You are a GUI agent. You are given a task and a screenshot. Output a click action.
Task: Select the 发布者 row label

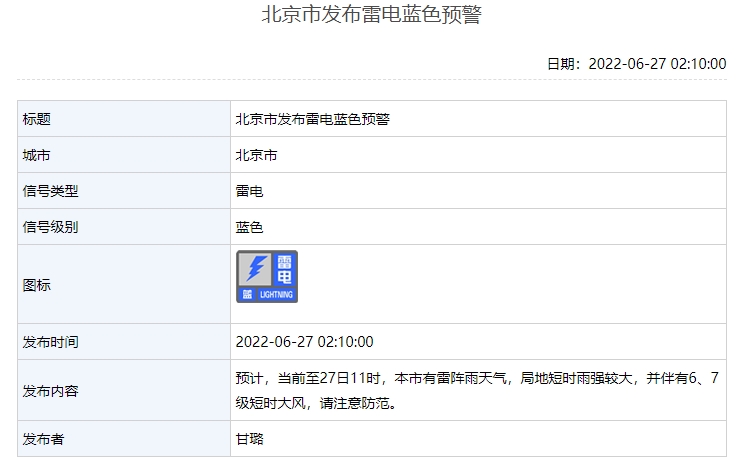(43, 439)
